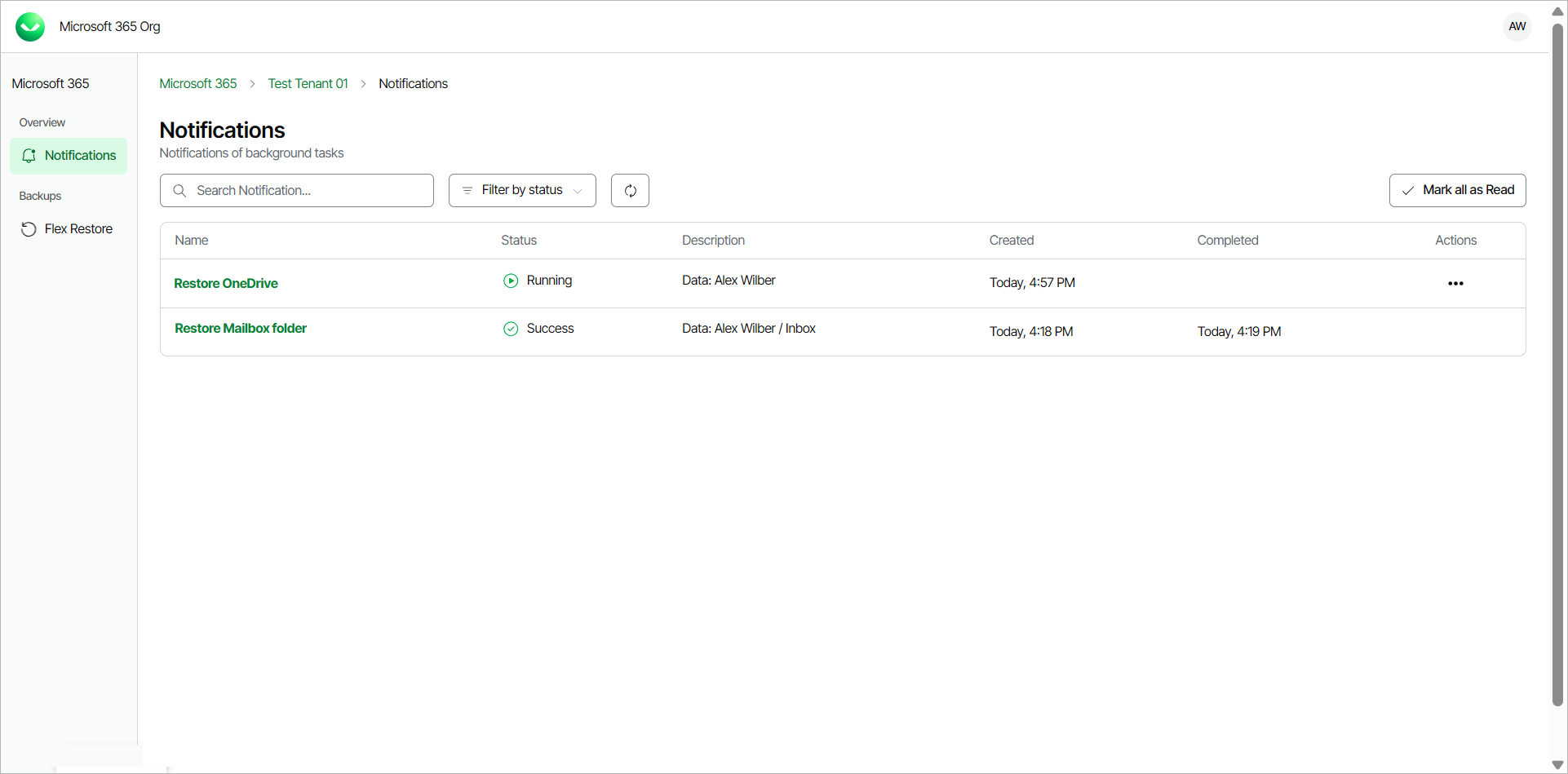Screen dimensions: 1568x774
Task: Click the Status column header
Action: (519, 240)
